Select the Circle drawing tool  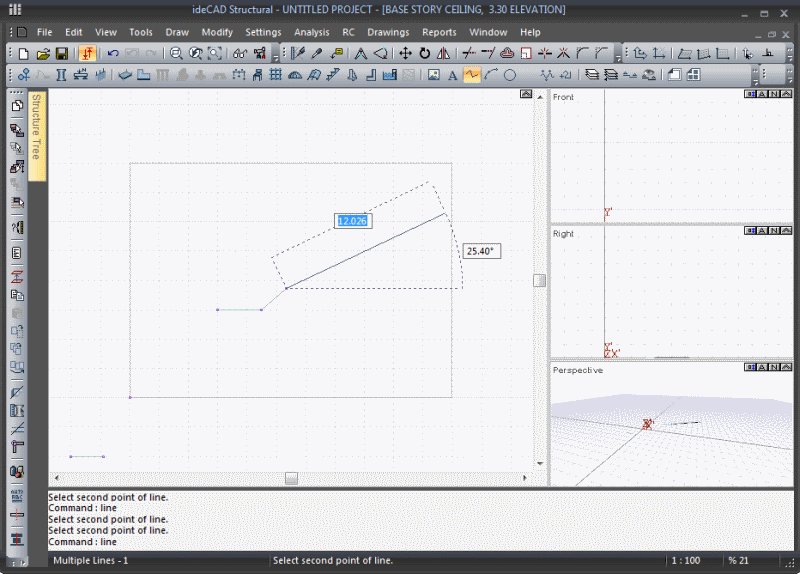510,76
